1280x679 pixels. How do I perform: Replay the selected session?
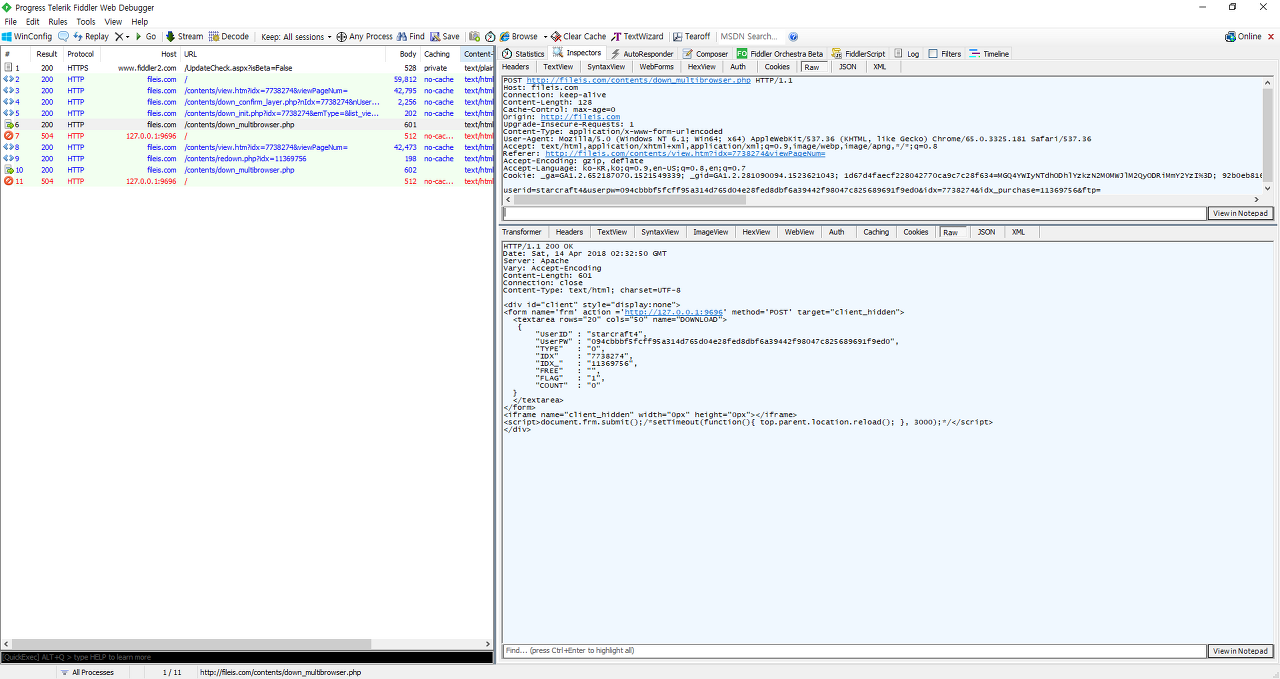coord(91,36)
